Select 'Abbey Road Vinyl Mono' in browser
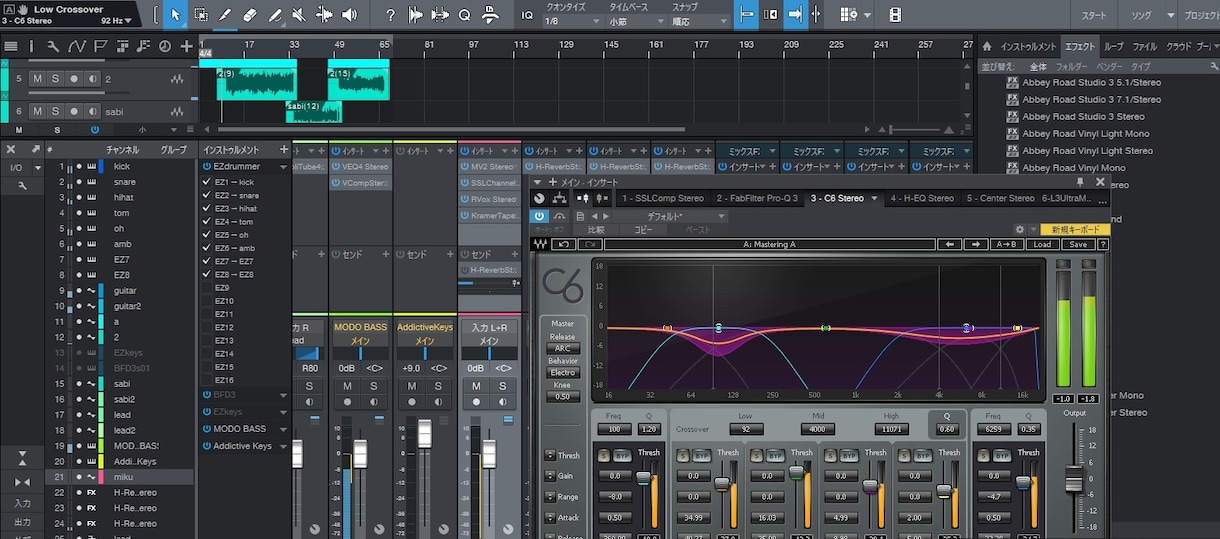1220x539 pixels. click(x=1073, y=168)
